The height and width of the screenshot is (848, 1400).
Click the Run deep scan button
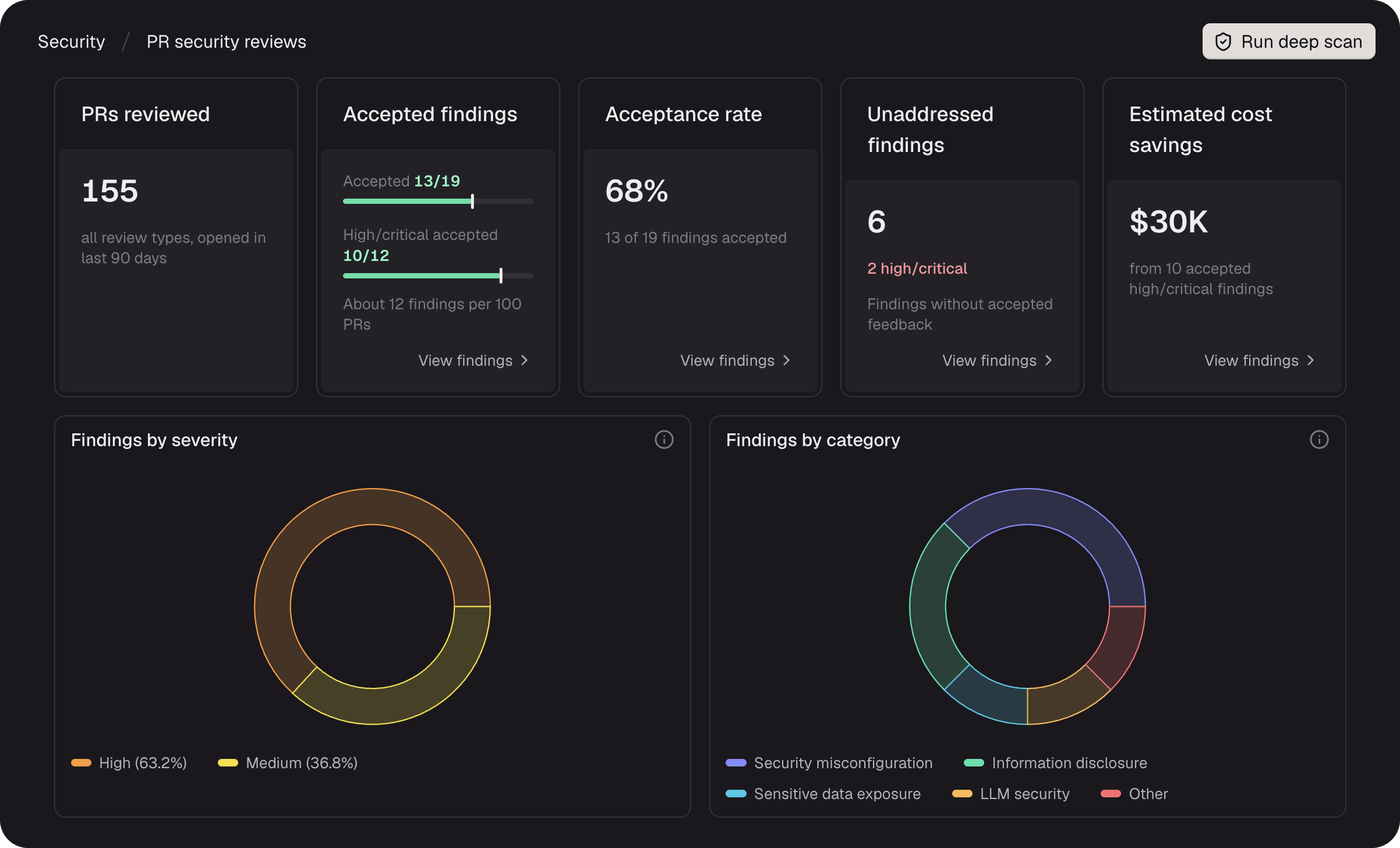tap(1288, 41)
